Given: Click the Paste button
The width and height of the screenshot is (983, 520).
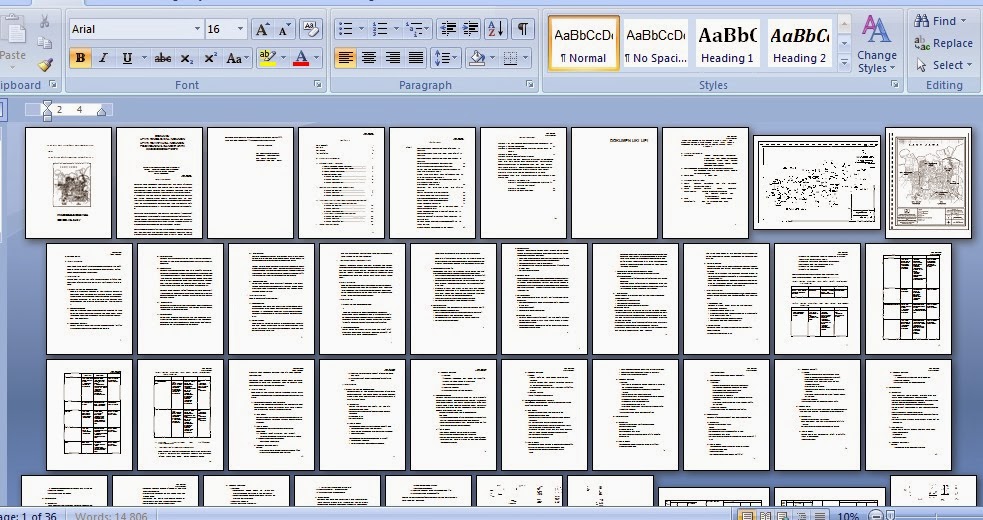Looking at the screenshot, I should (x=14, y=41).
